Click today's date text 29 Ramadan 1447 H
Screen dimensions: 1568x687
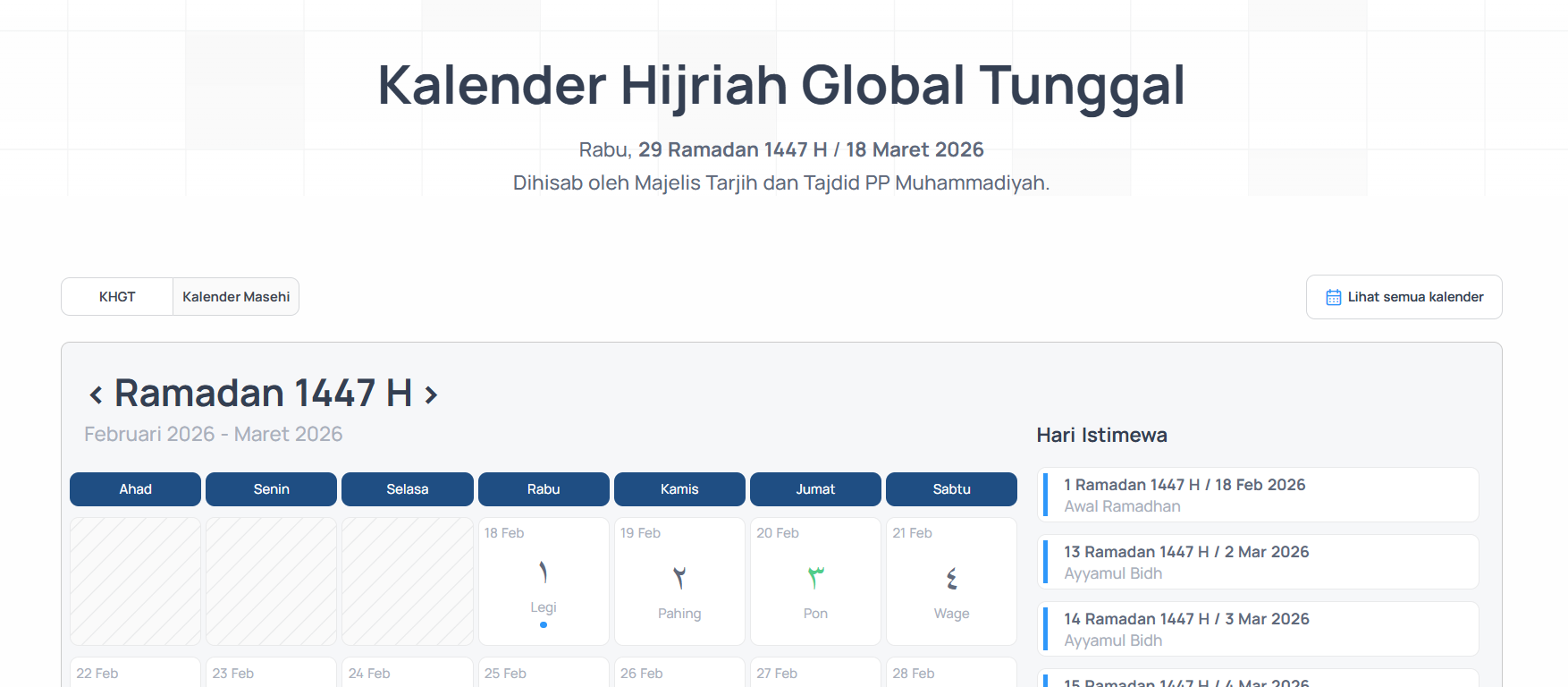(733, 149)
